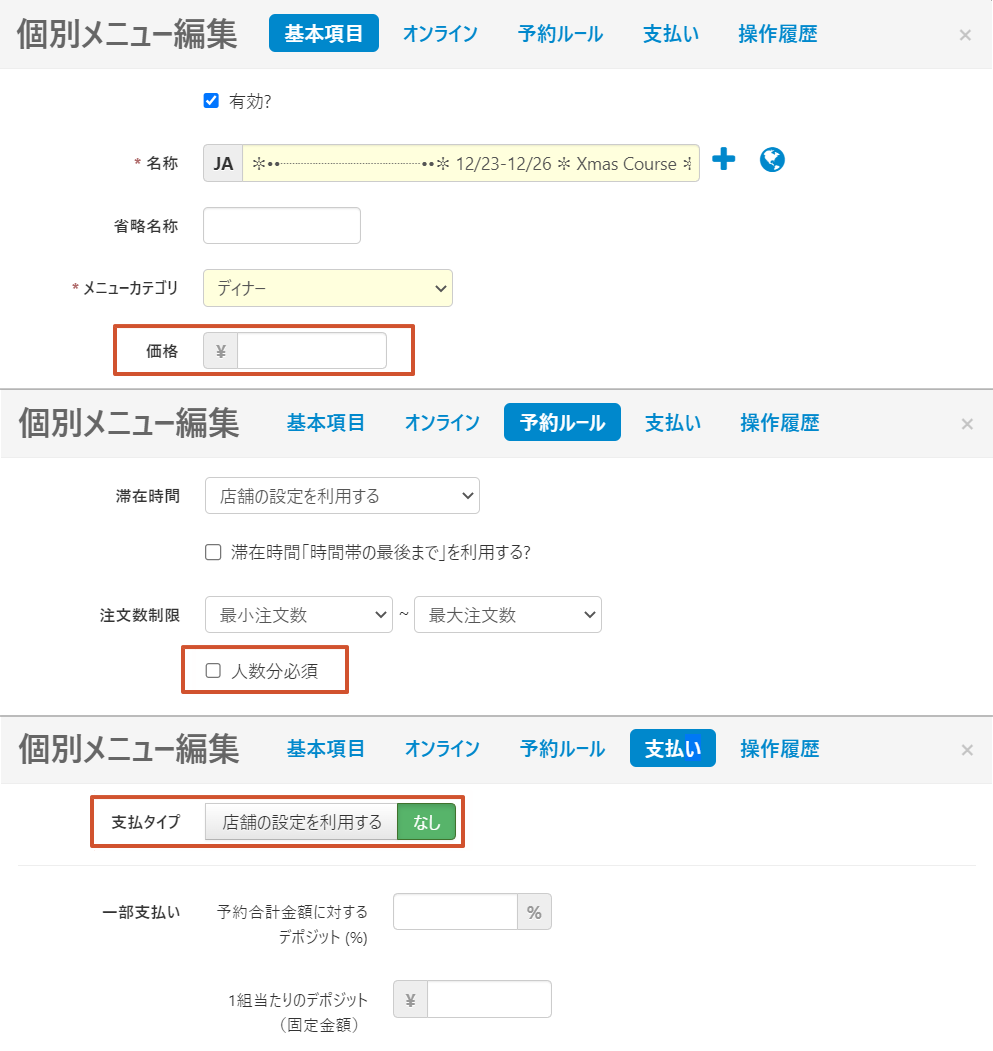Click the 省略名称 text field
The height and width of the screenshot is (1051, 993).
(x=281, y=226)
